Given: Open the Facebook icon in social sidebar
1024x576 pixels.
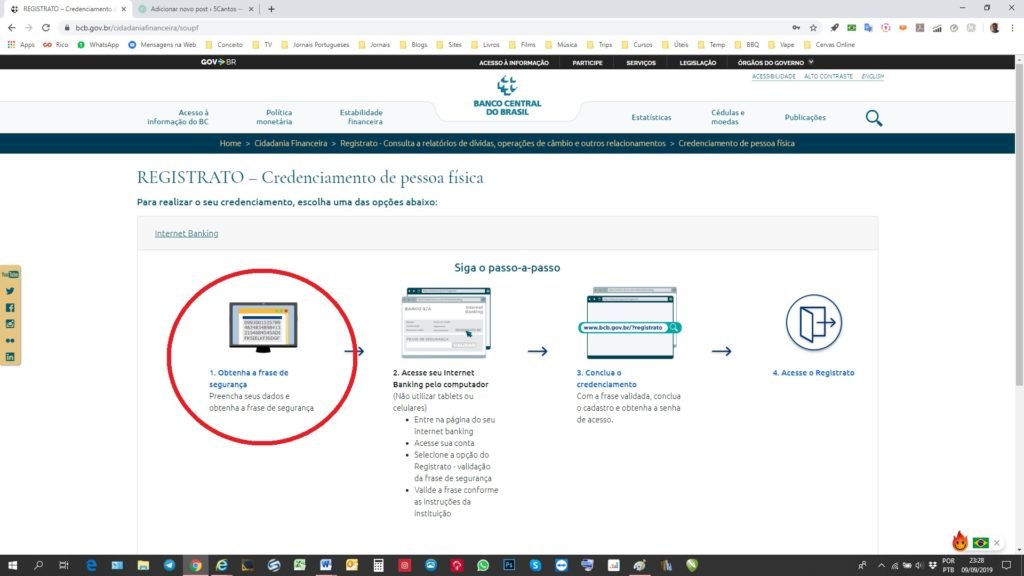Looking at the screenshot, I should pyautogui.click(x=10, y=308).
